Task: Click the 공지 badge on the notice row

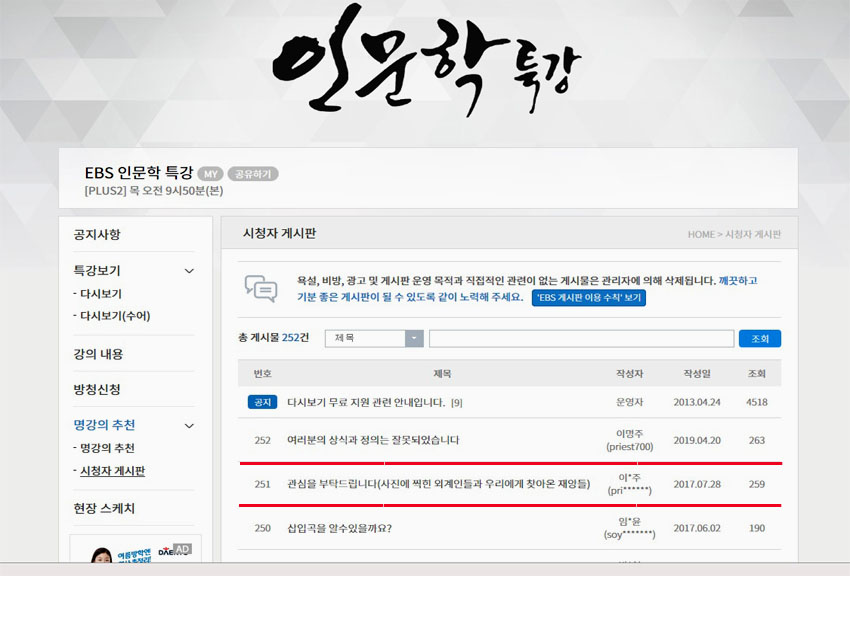Action: point(262,402)
